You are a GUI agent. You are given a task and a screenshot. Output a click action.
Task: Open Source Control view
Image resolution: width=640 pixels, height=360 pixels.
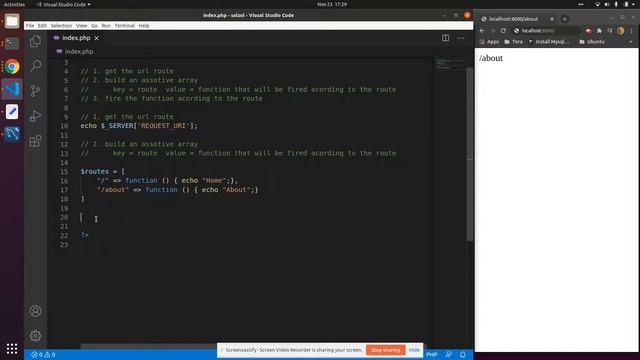tap(36, 91)
